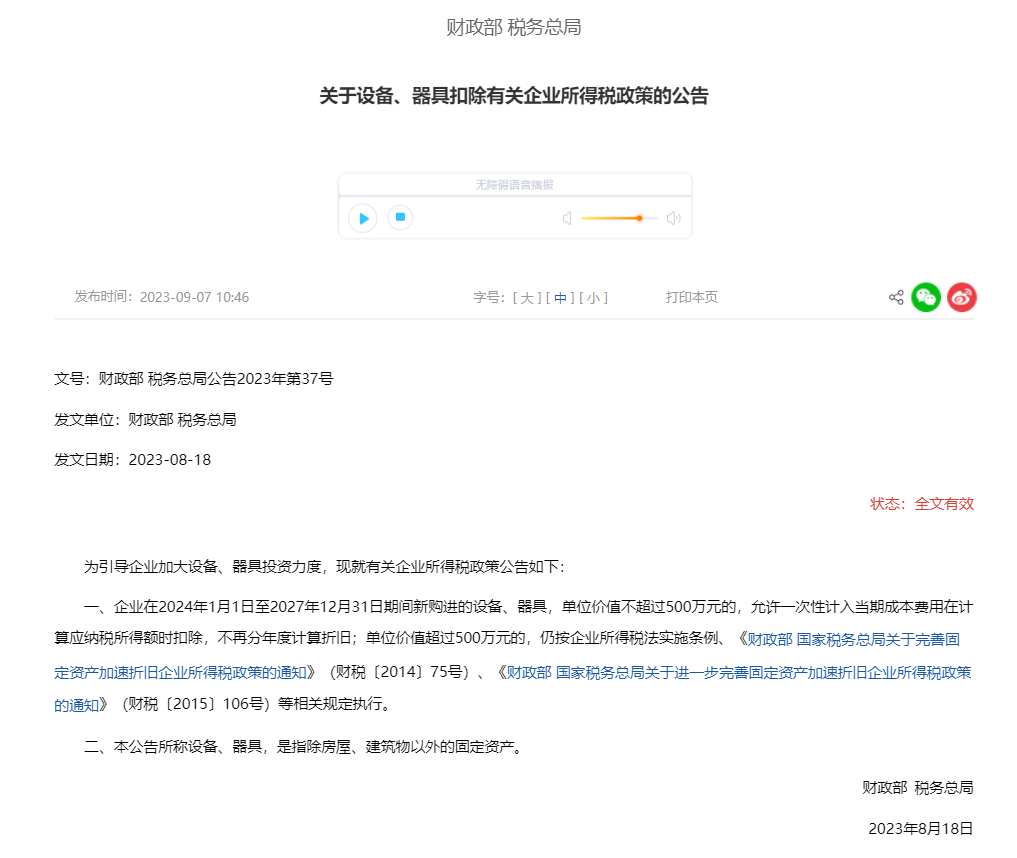Share the announcement via red Weibo icon
The width and height of the screenshot is (1017, 858).
coord(961,297)
